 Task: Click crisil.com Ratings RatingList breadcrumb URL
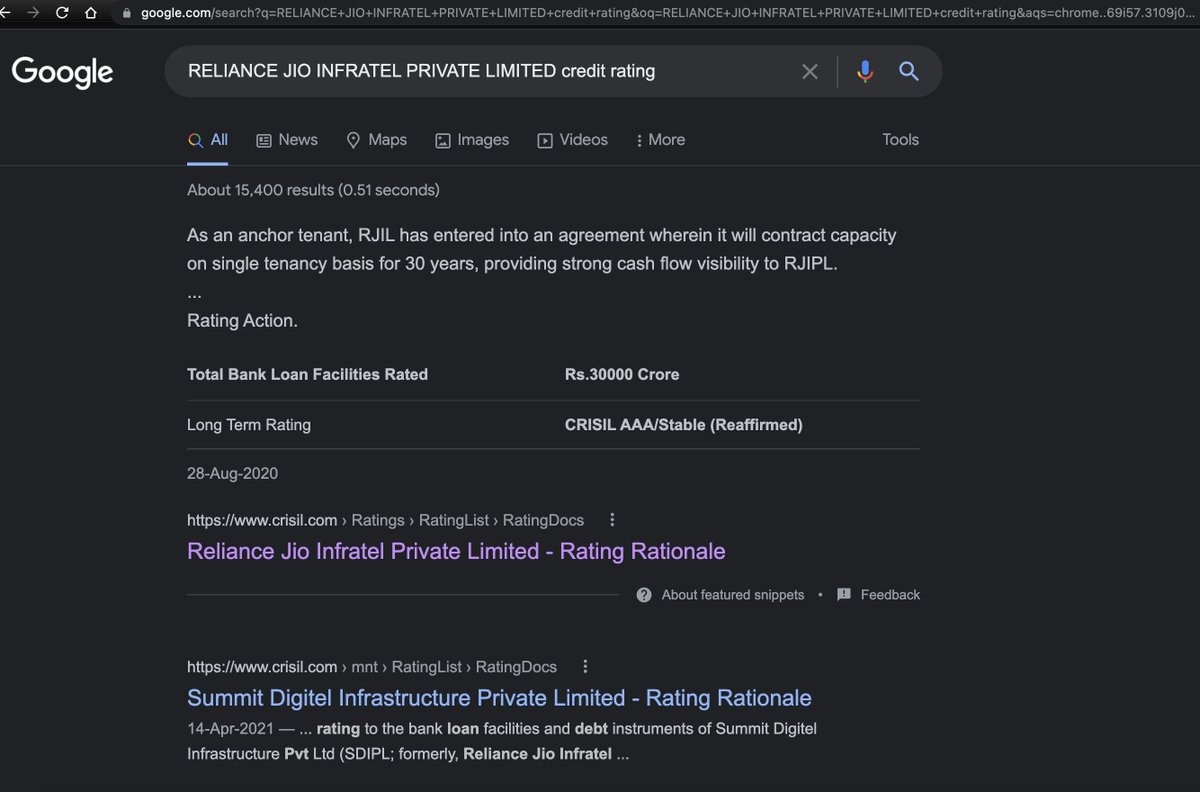385,520
